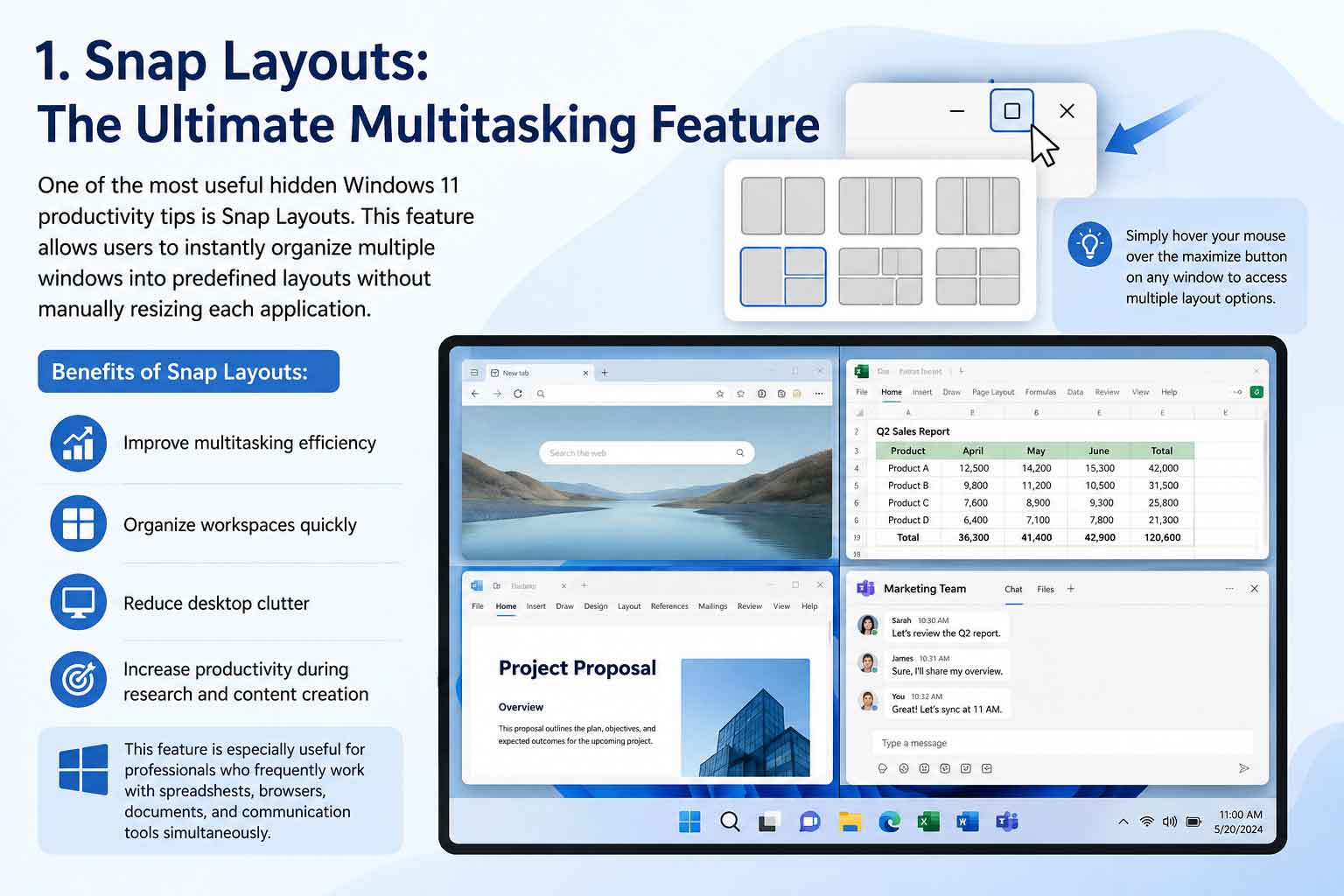This screenshot has width=1344, height=896.
Task: Open the Excel Data tab
Action: pyautogui.click(x=1075, y=392)
